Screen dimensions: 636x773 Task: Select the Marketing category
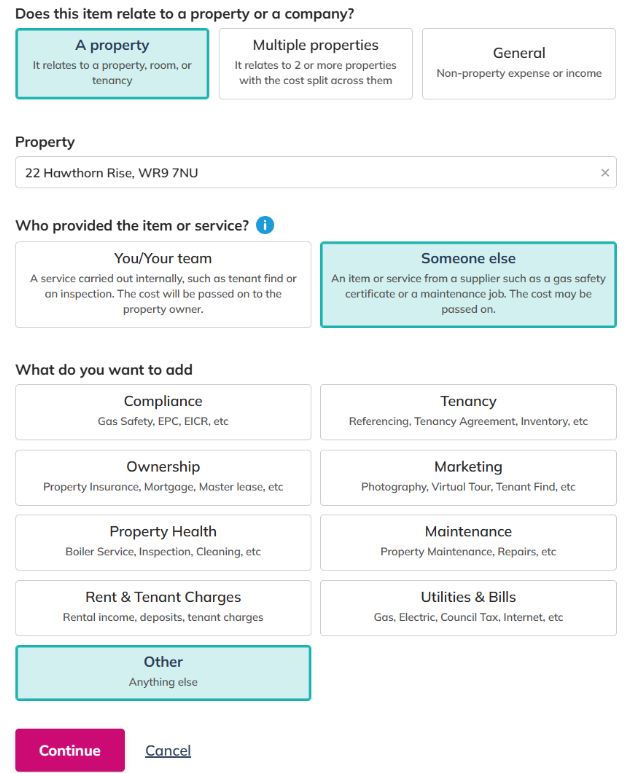coord(468,478)
